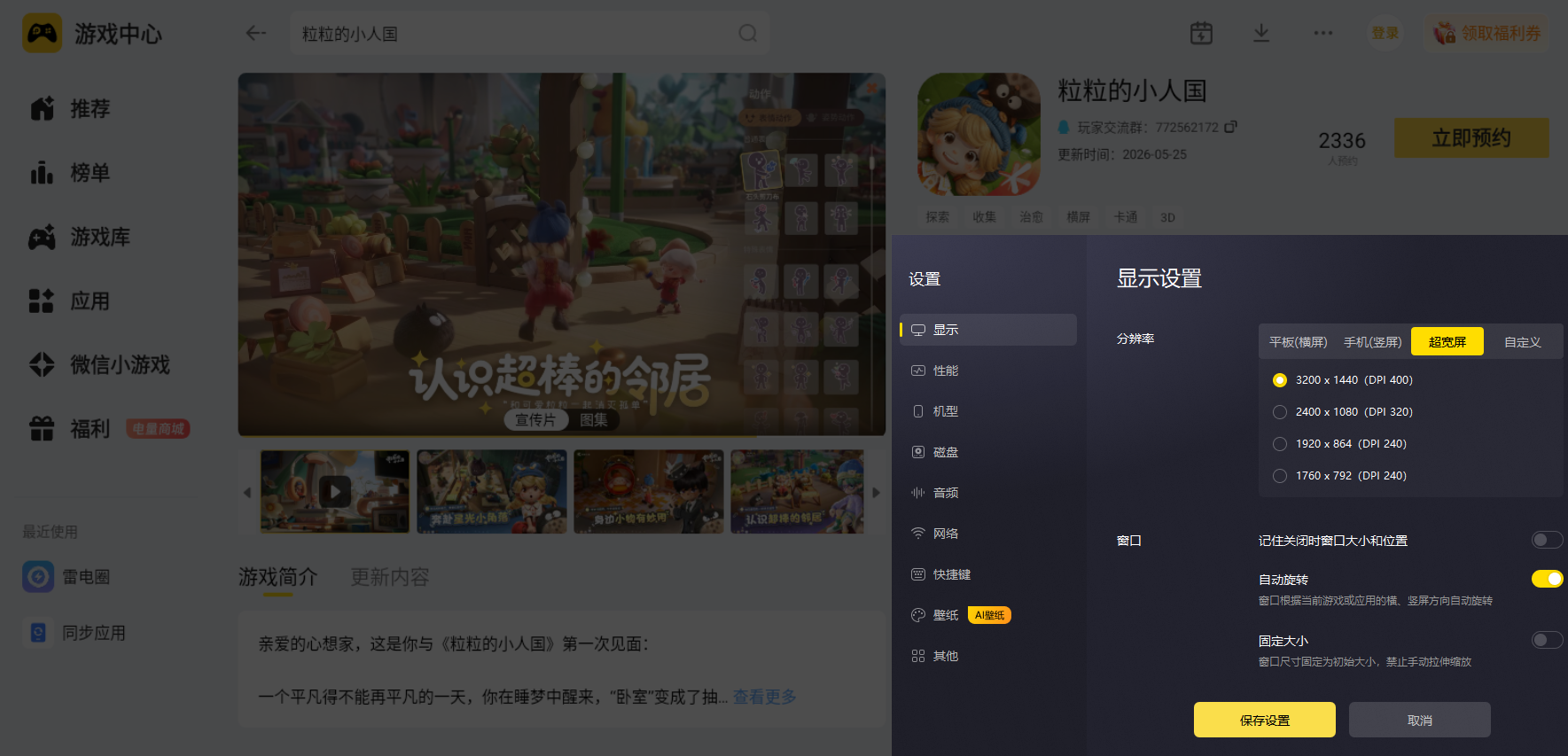Open the 游戏简介 tab
This screenshot has height=756, width=1568.
[277, 577]
